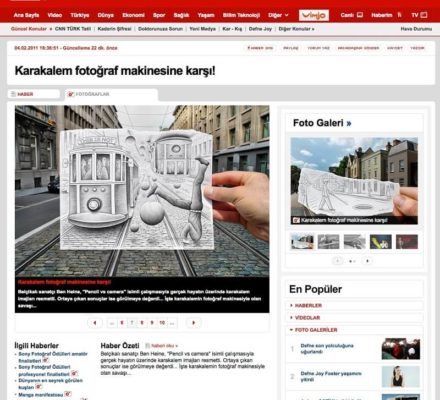Open the Bilim Teknoloji menu item
Image resolution: width=440 pixels, height=400 pixels.
[x=241, y=15]
